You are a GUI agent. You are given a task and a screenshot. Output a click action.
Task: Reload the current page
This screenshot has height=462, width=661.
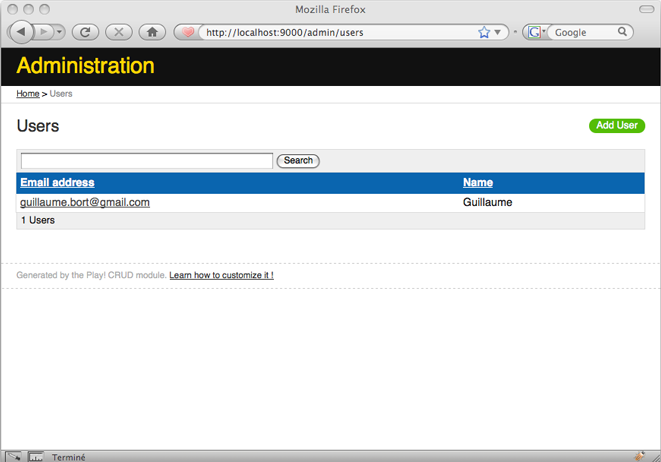coord(85,32)
